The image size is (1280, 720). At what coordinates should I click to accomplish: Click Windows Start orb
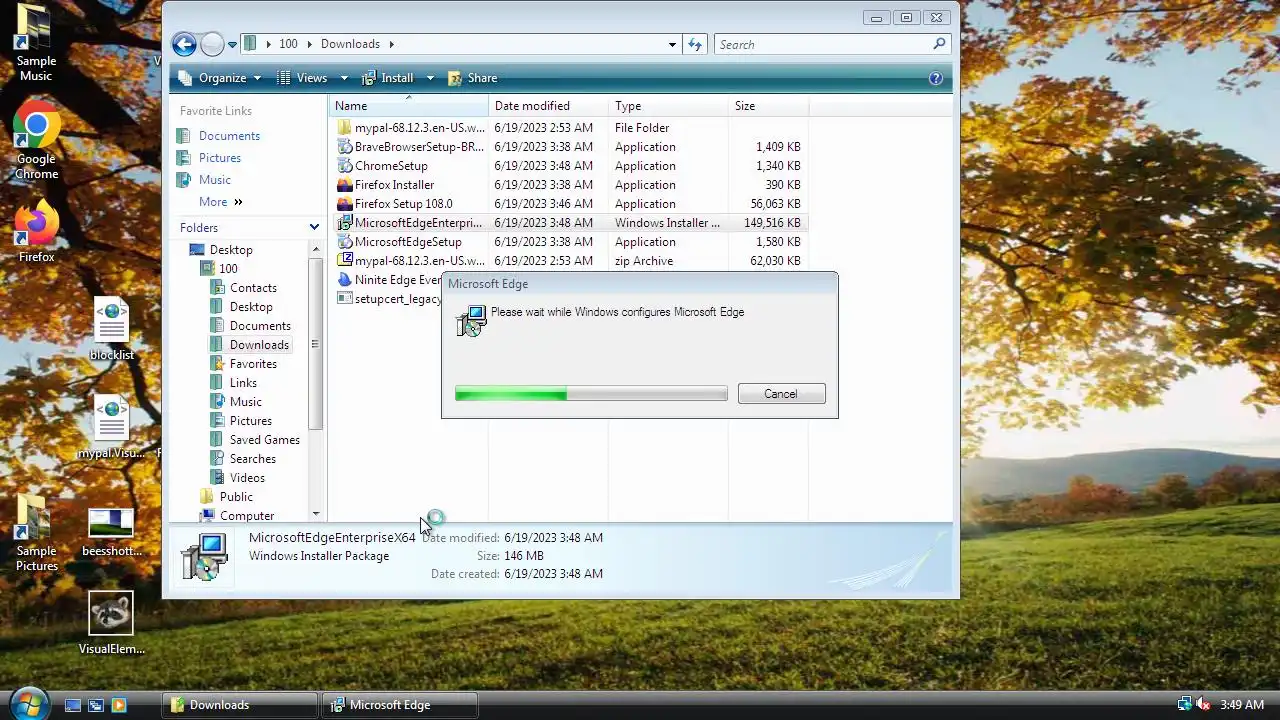click(28, 704)
